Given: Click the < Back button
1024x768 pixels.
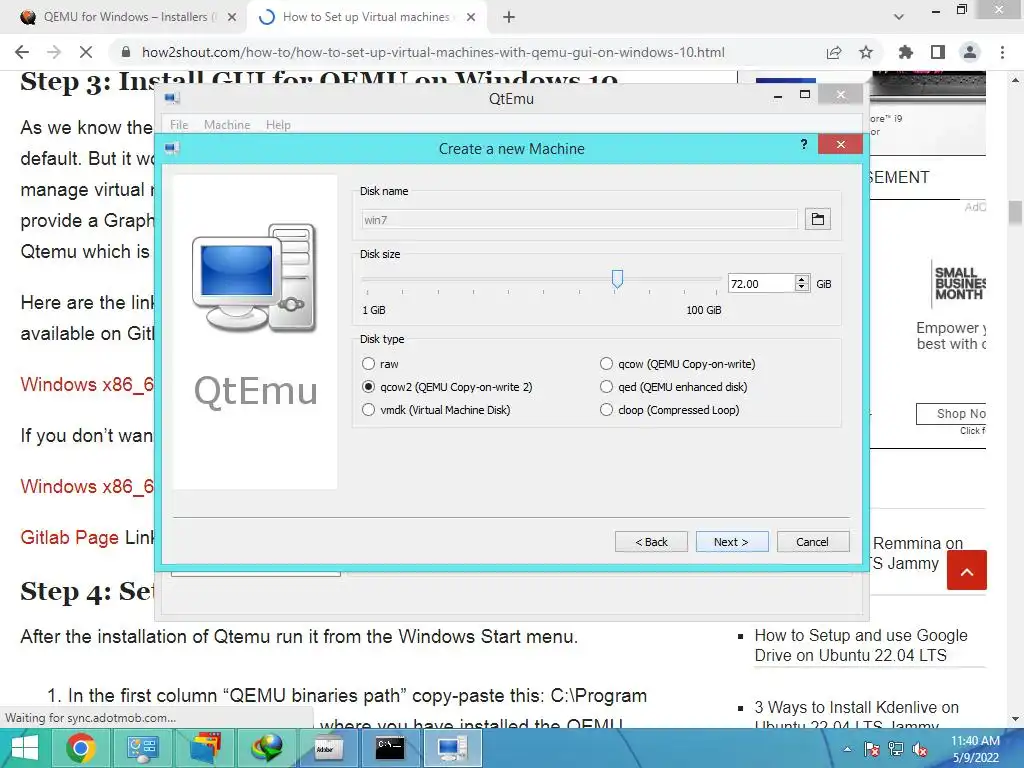Looking at the screenshot, I should (651, 542).
